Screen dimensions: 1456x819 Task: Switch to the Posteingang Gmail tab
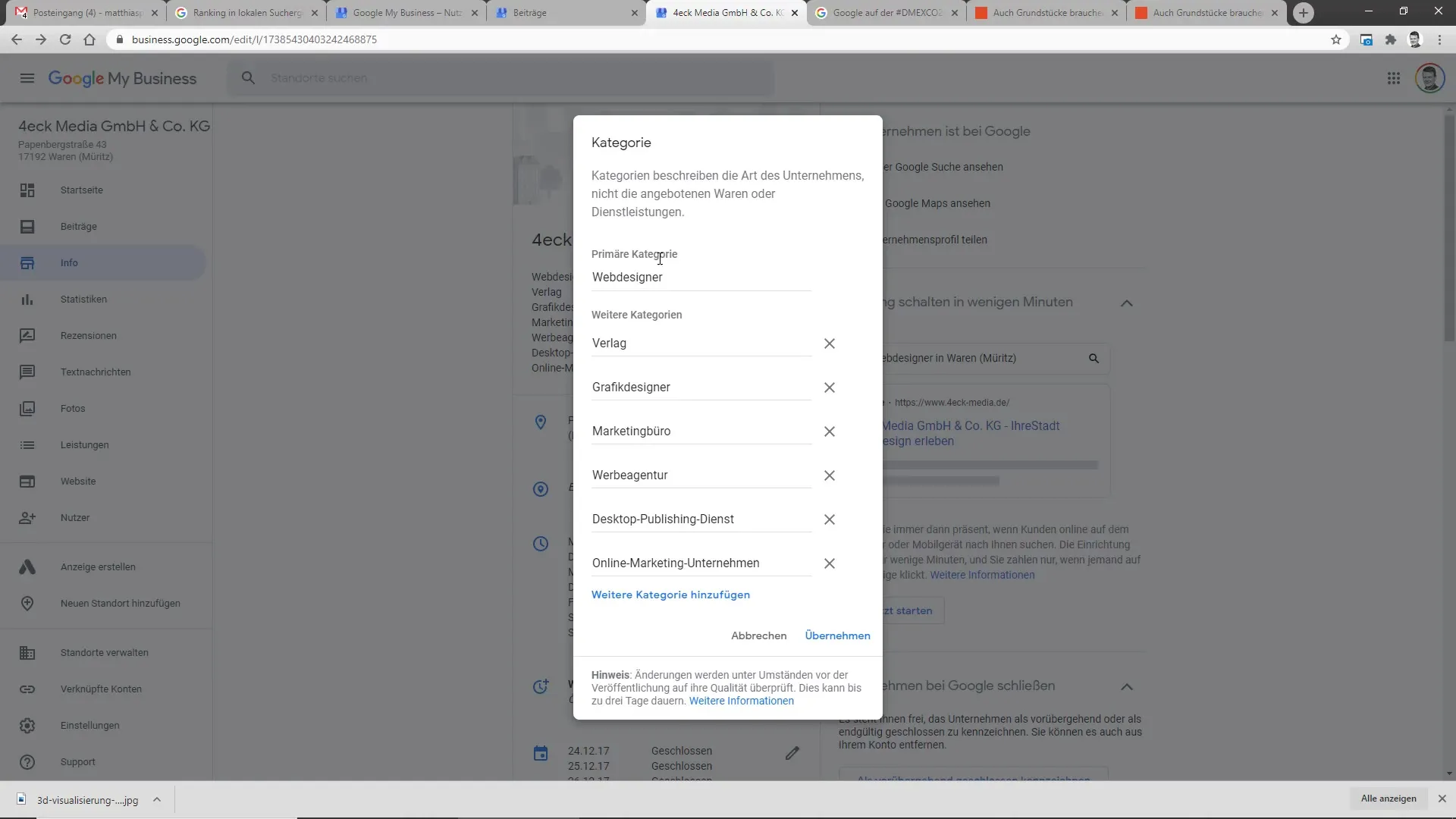[87, 13]
